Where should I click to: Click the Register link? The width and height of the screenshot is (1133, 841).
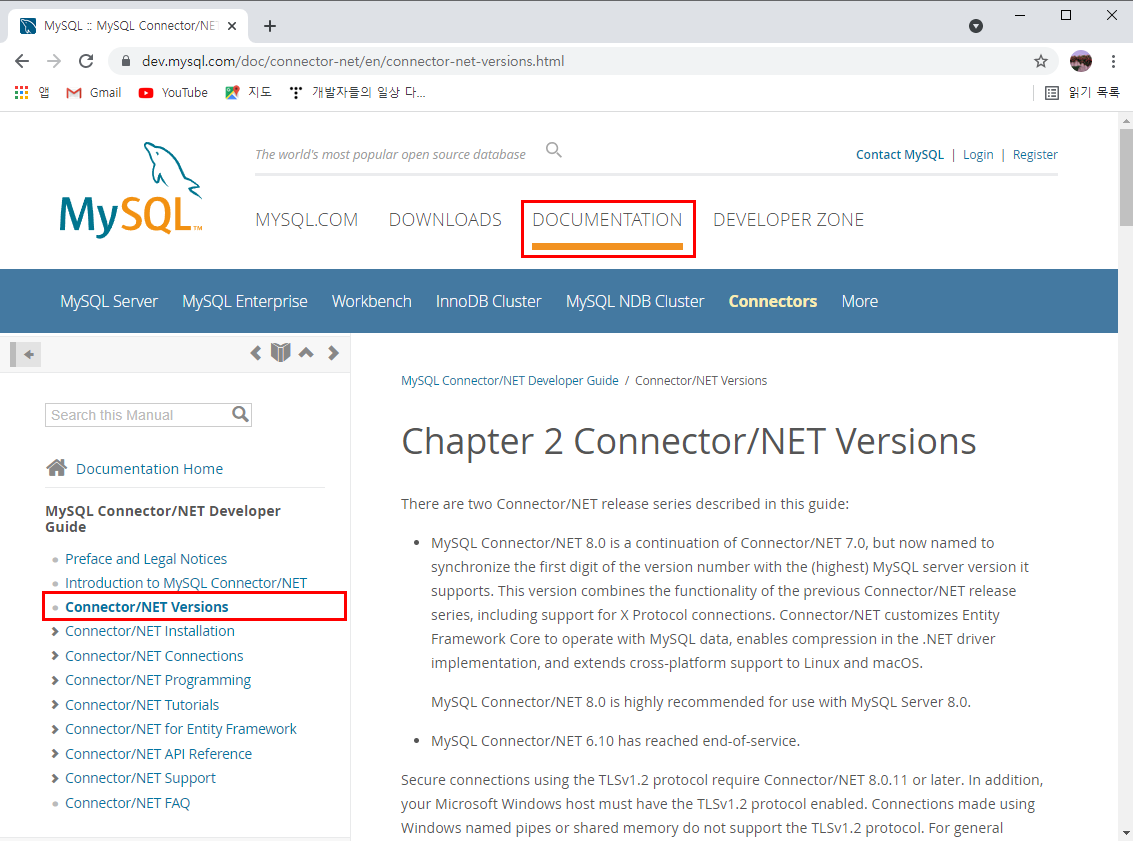(1035, 155)
